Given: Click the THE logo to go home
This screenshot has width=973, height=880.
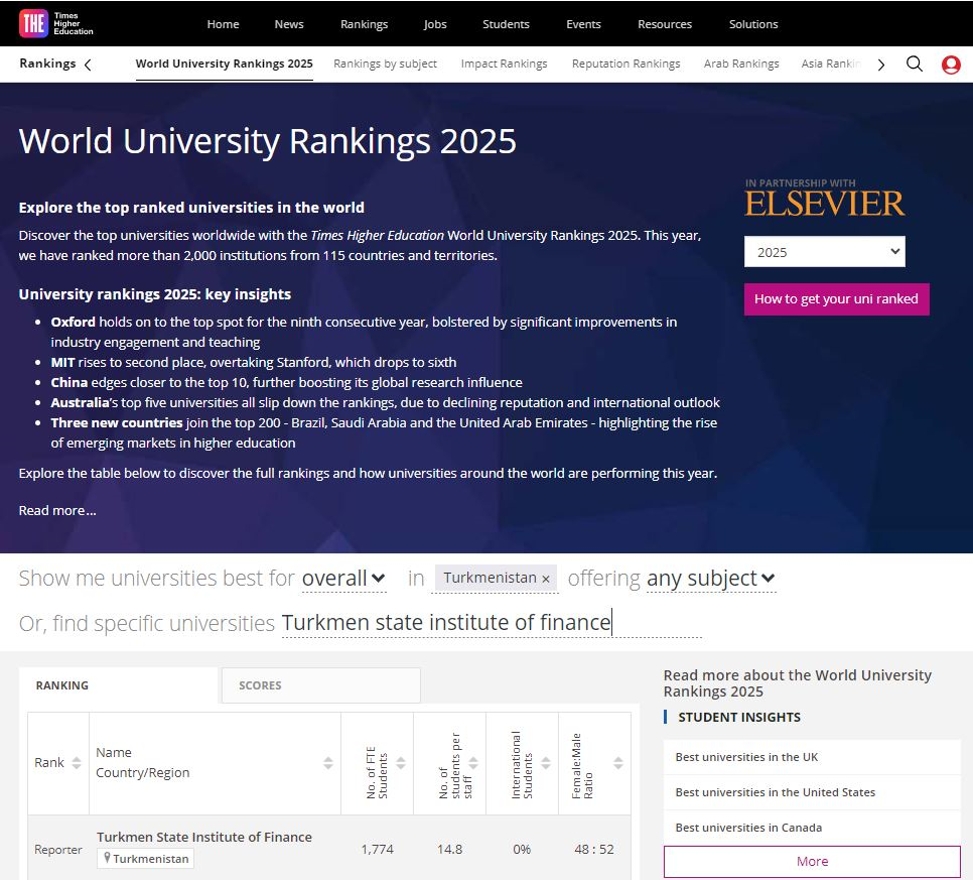Looking at the screenshot, I should (x=32, y=23).
